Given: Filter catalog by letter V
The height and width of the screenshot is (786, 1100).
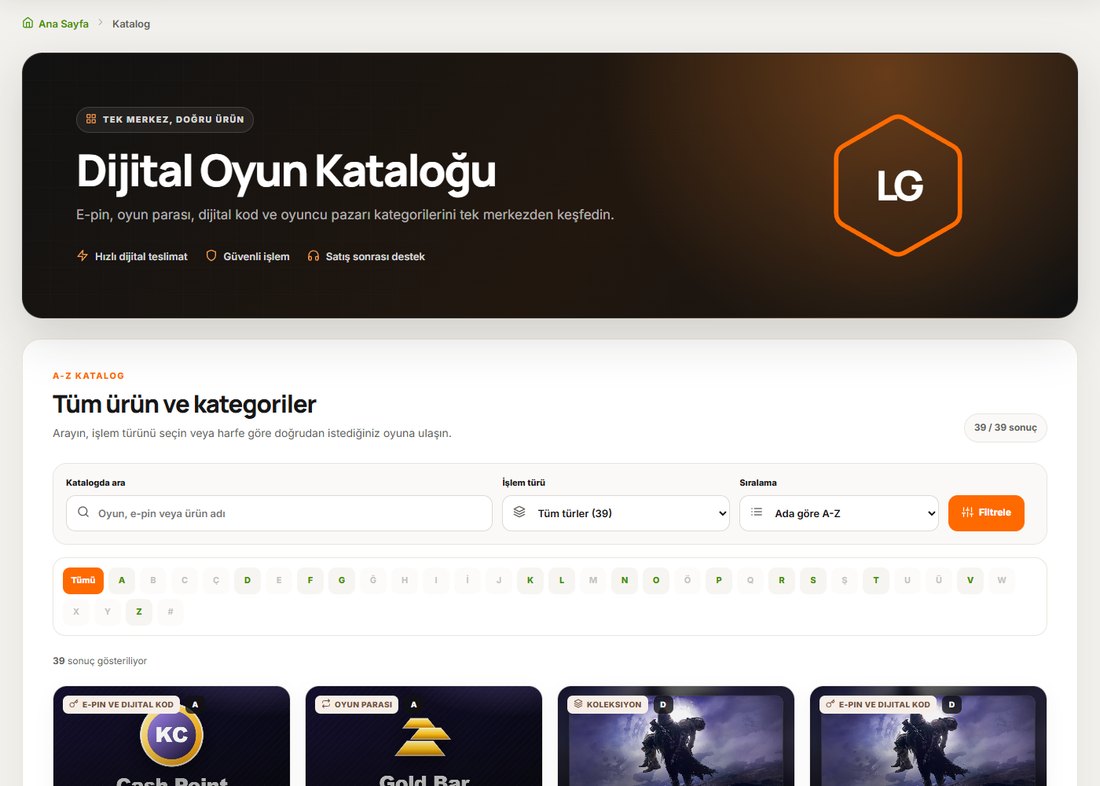Looking at the screenshot, I should (970, 580).
